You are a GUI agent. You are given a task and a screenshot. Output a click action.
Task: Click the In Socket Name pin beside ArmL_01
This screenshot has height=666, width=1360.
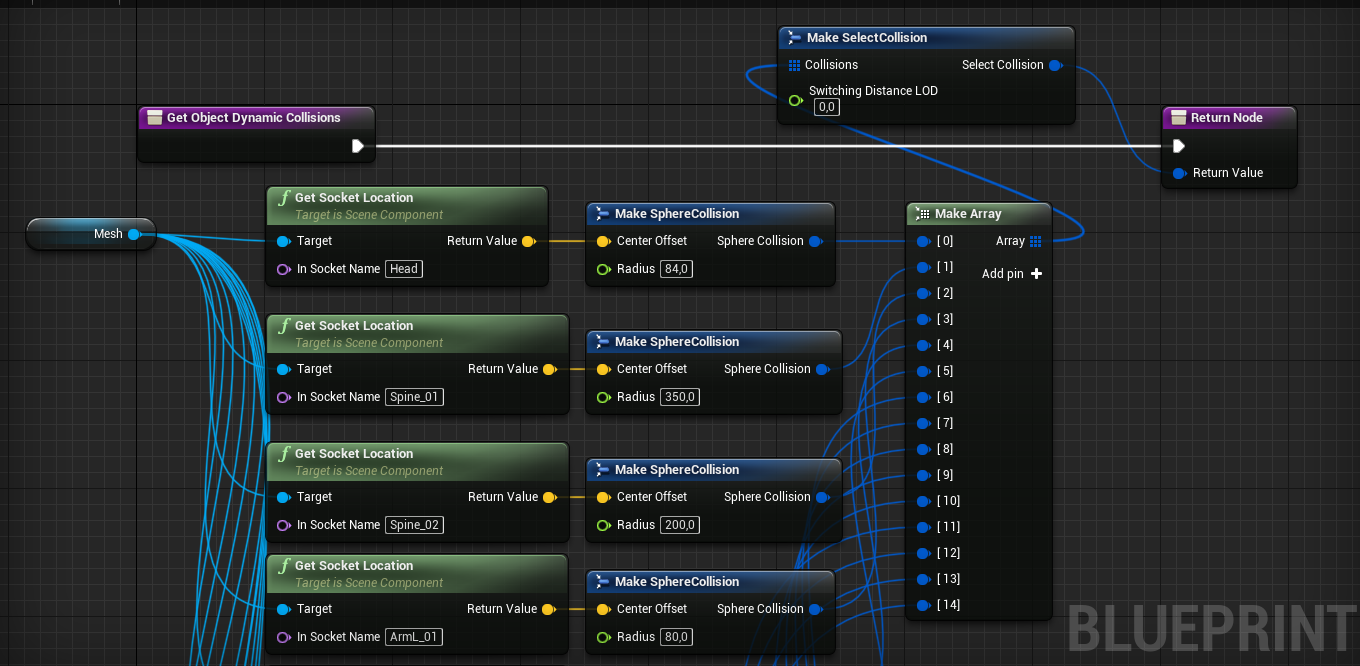(283, 637)
